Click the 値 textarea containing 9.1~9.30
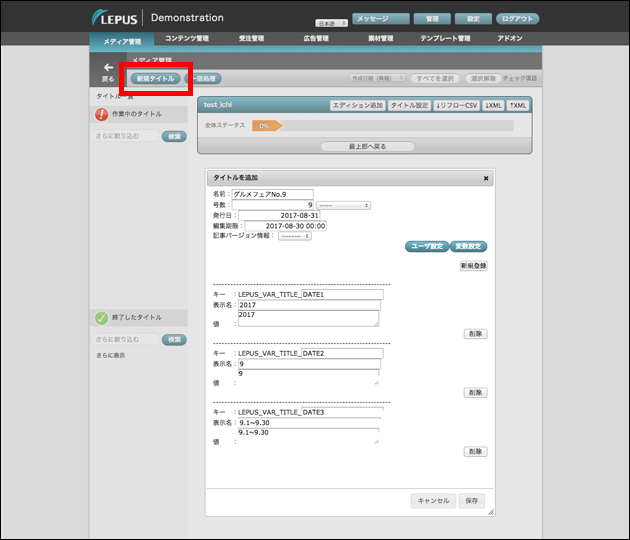The image size is (630, 540). click(309, 436)
